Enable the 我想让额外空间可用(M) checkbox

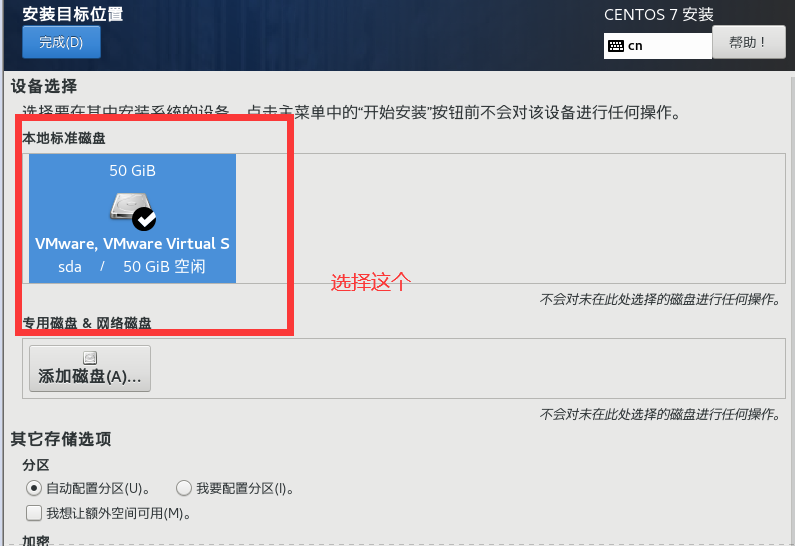34,513
